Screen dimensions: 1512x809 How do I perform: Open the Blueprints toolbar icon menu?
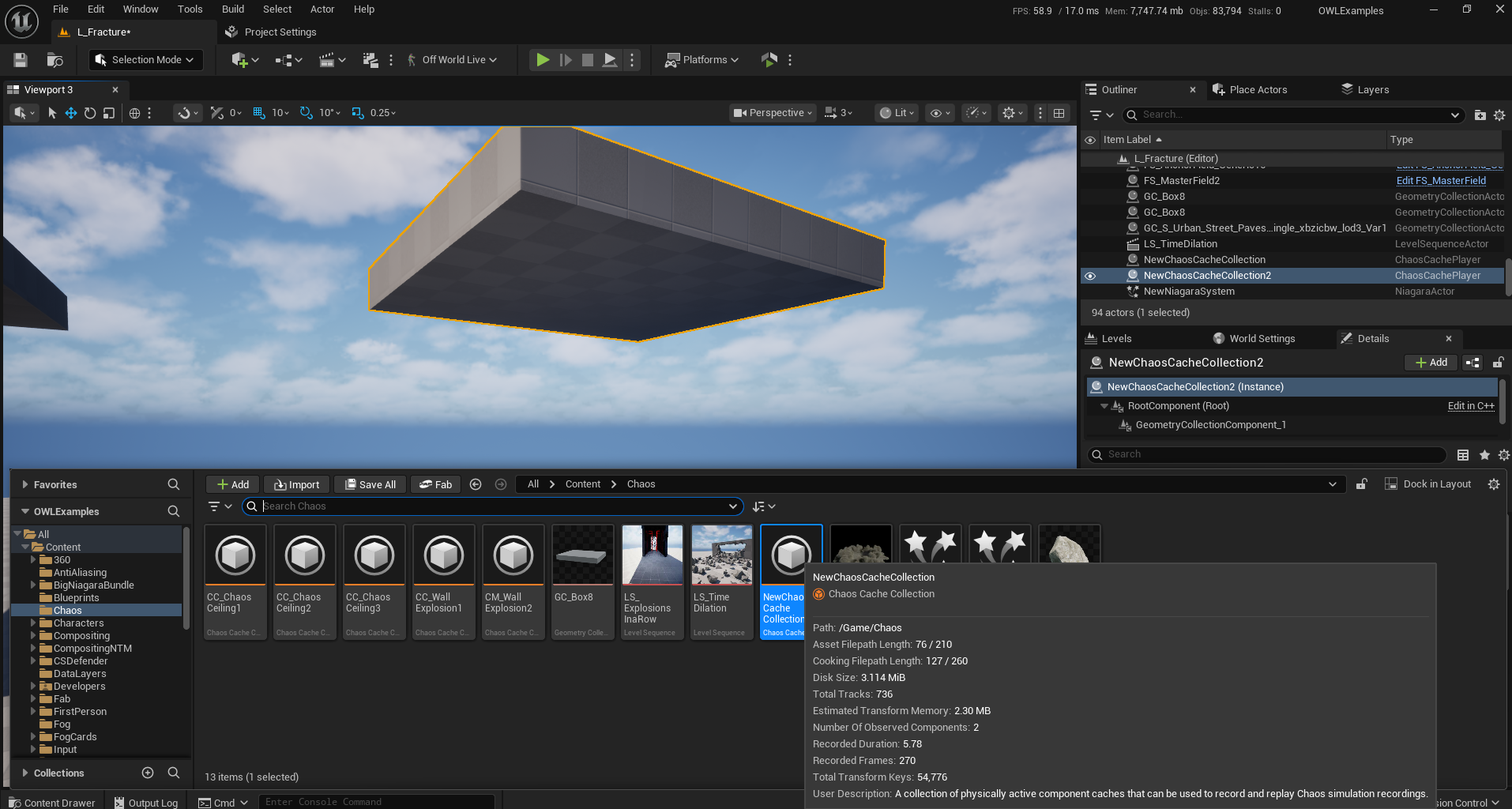tap(288, 60)
